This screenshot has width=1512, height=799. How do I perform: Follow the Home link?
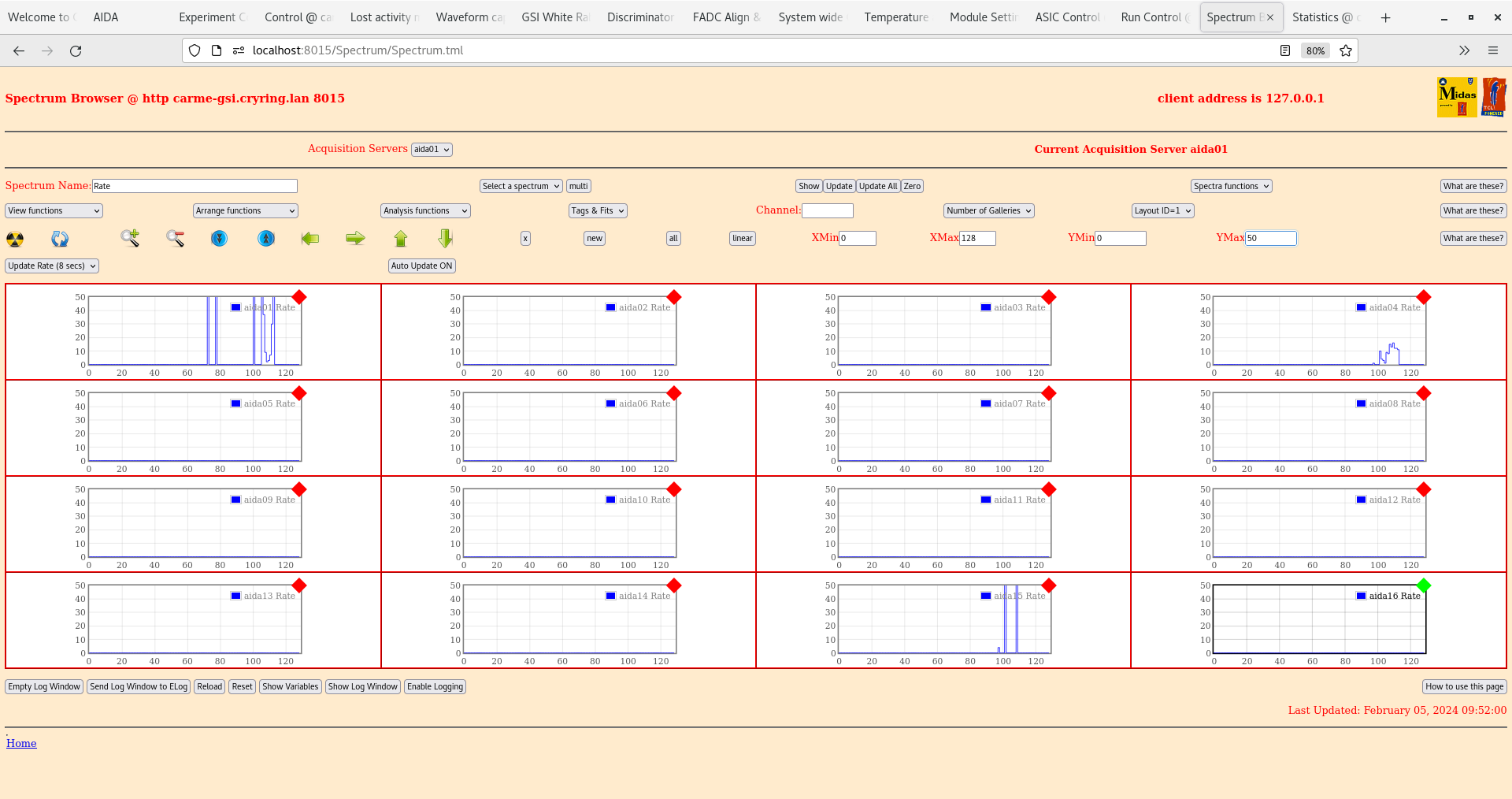21,743
